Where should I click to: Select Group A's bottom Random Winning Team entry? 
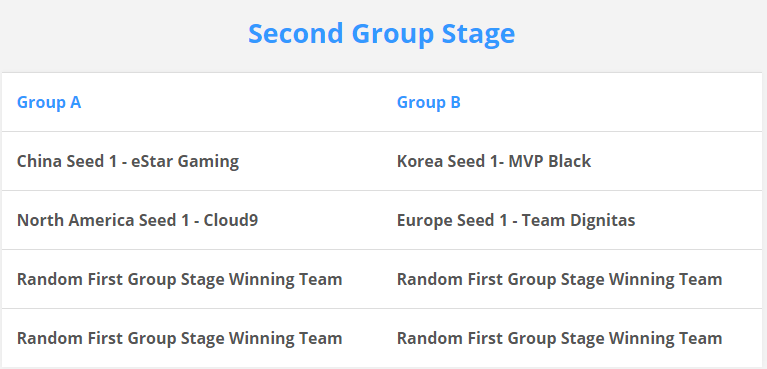[x=180, y=338]
